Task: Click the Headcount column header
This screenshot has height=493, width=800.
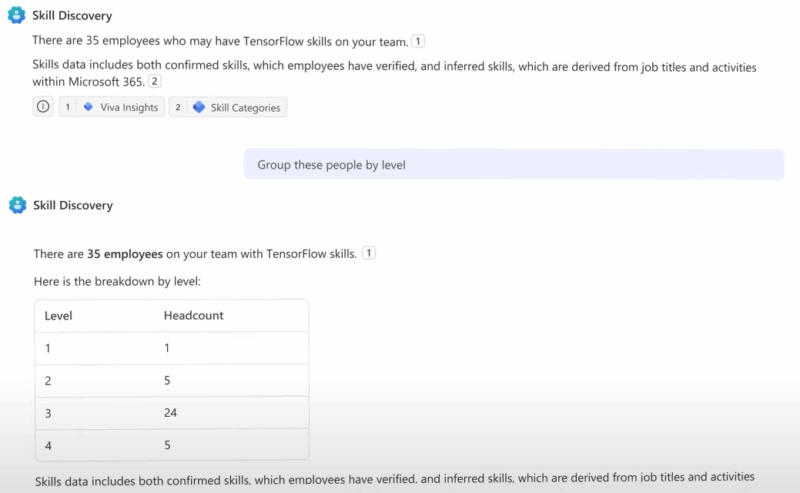Action: pyautogui.click(x=193, y=316)
